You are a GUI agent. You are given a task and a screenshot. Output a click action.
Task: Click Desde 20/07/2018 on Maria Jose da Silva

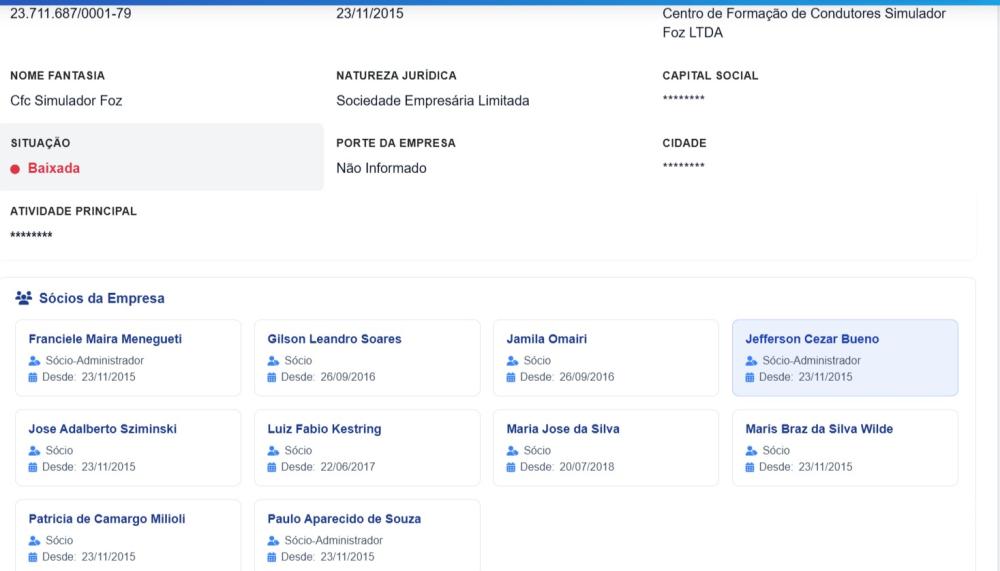tap(567, 467)
